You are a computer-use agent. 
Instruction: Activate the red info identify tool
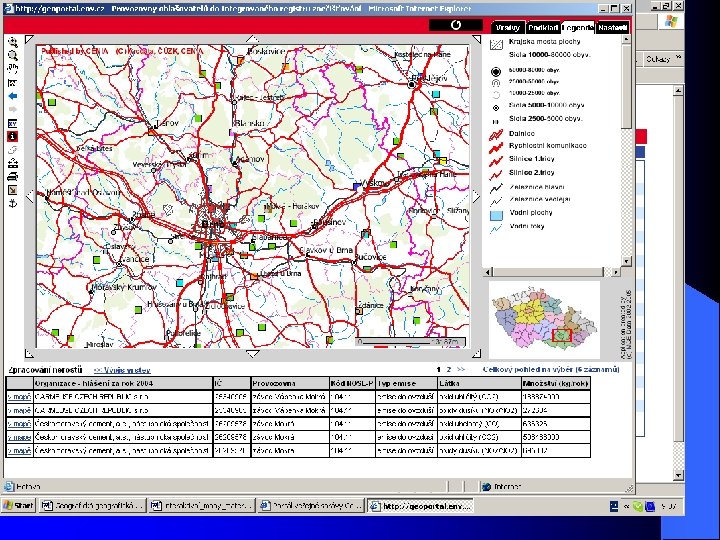[13, 136]
